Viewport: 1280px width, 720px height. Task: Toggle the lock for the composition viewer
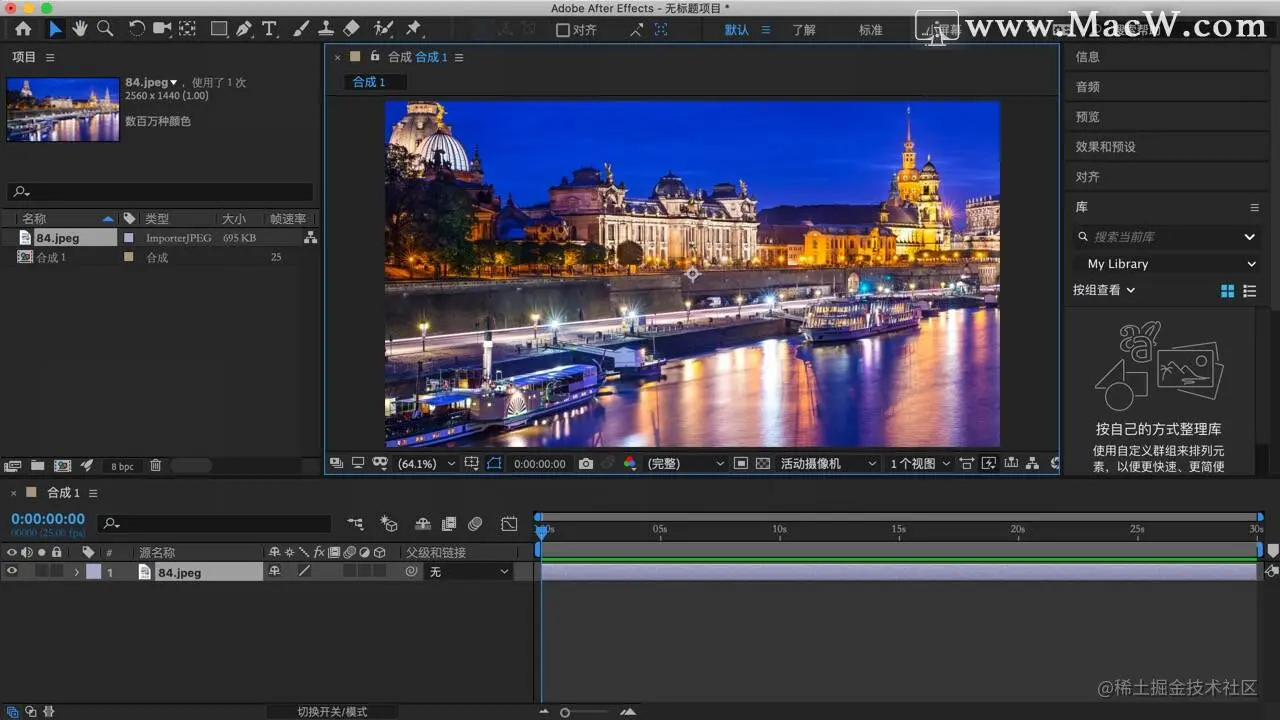[375, 57]
